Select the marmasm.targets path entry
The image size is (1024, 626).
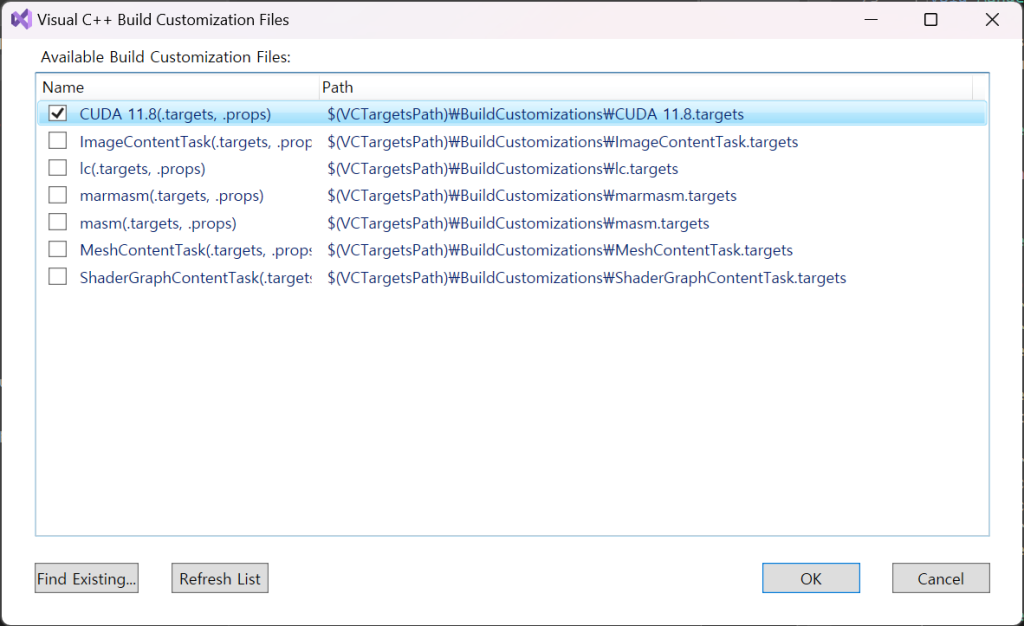[531, 196]
